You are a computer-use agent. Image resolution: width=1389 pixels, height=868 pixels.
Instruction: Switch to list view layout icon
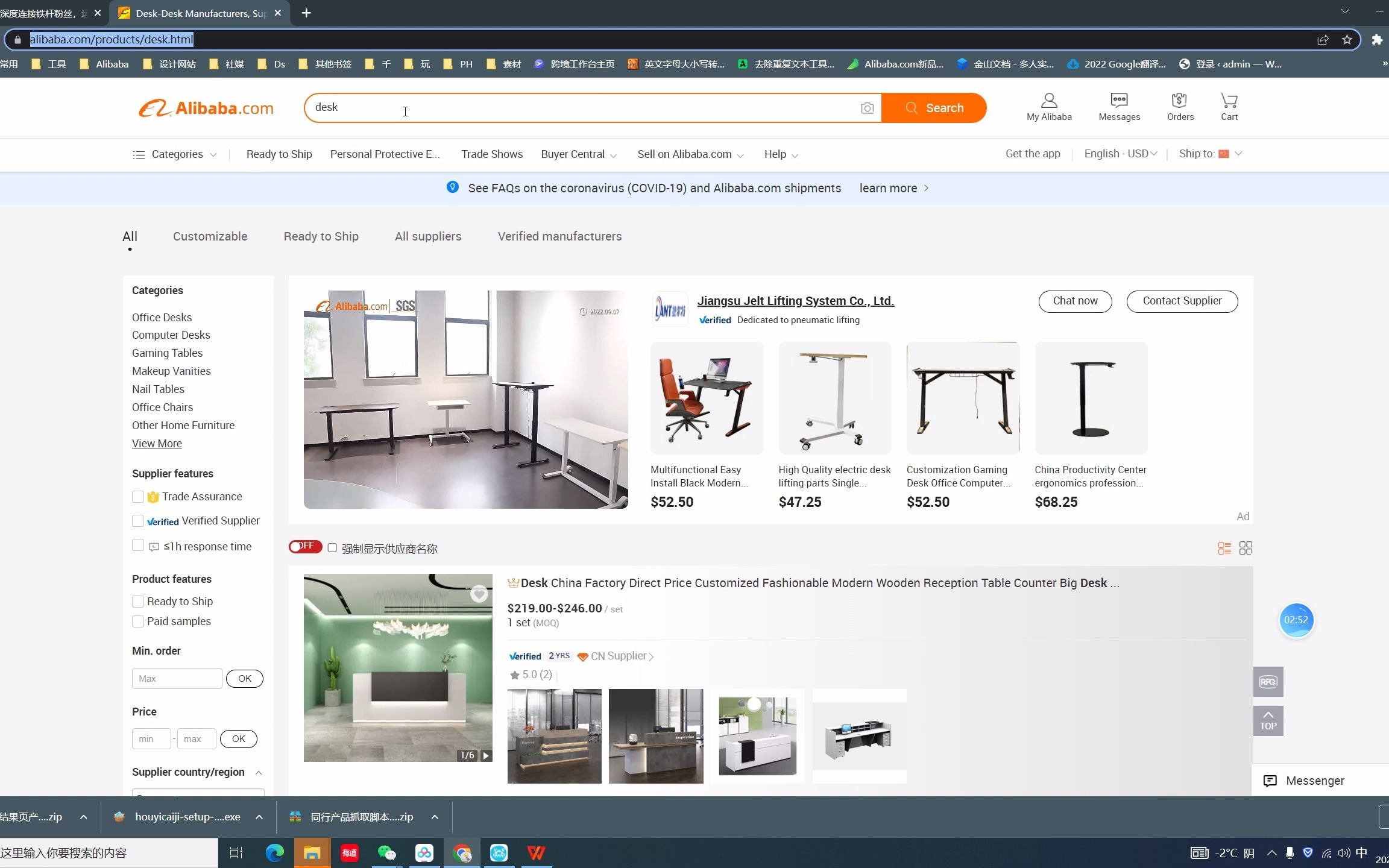pyautogui.click(x=1224, y=548)
